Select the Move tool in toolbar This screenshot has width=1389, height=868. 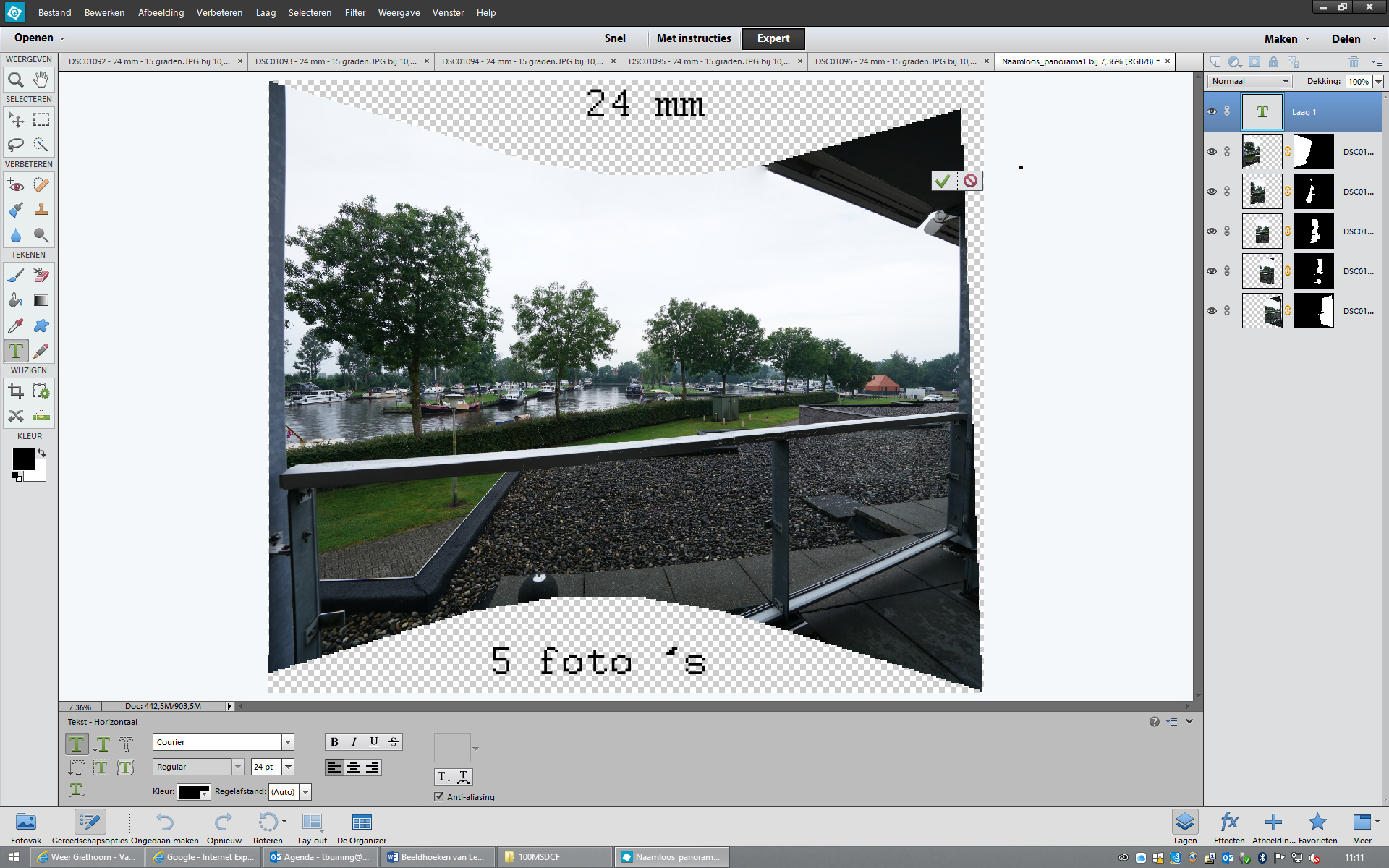pyautogui.click(x=14, y=119)
